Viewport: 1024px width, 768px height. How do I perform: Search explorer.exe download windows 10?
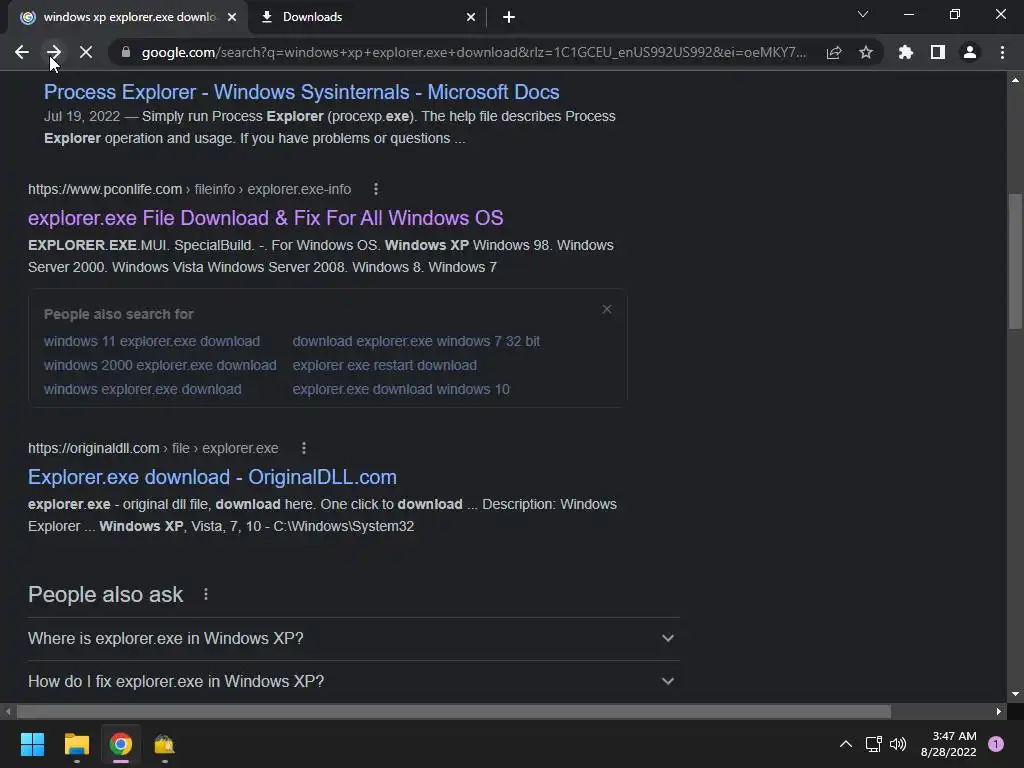401,389
